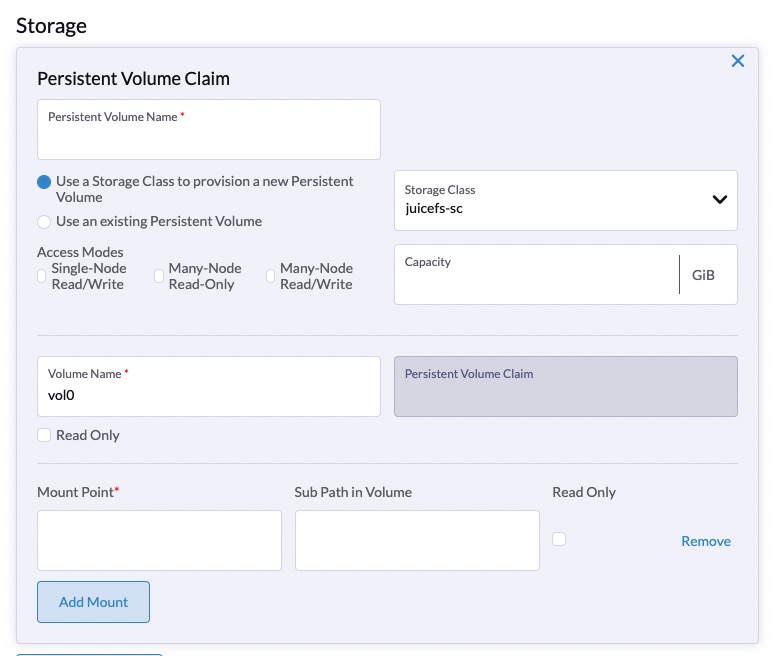
Task: Focus the Persistent Volume Name field
Action: click(208, 136)
